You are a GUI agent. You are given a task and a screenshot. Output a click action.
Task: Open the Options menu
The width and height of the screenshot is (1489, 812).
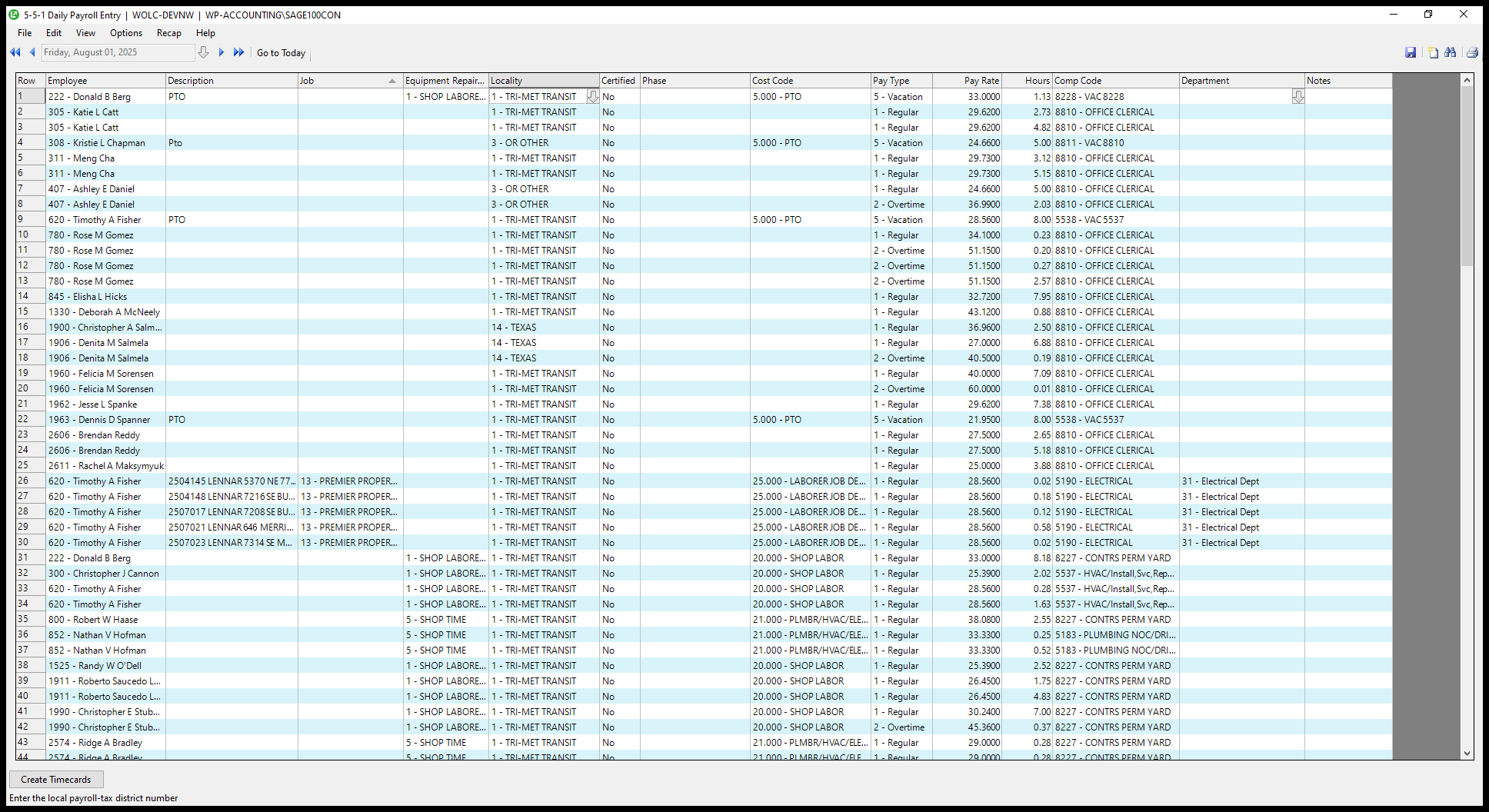click(x=126, y=33)
